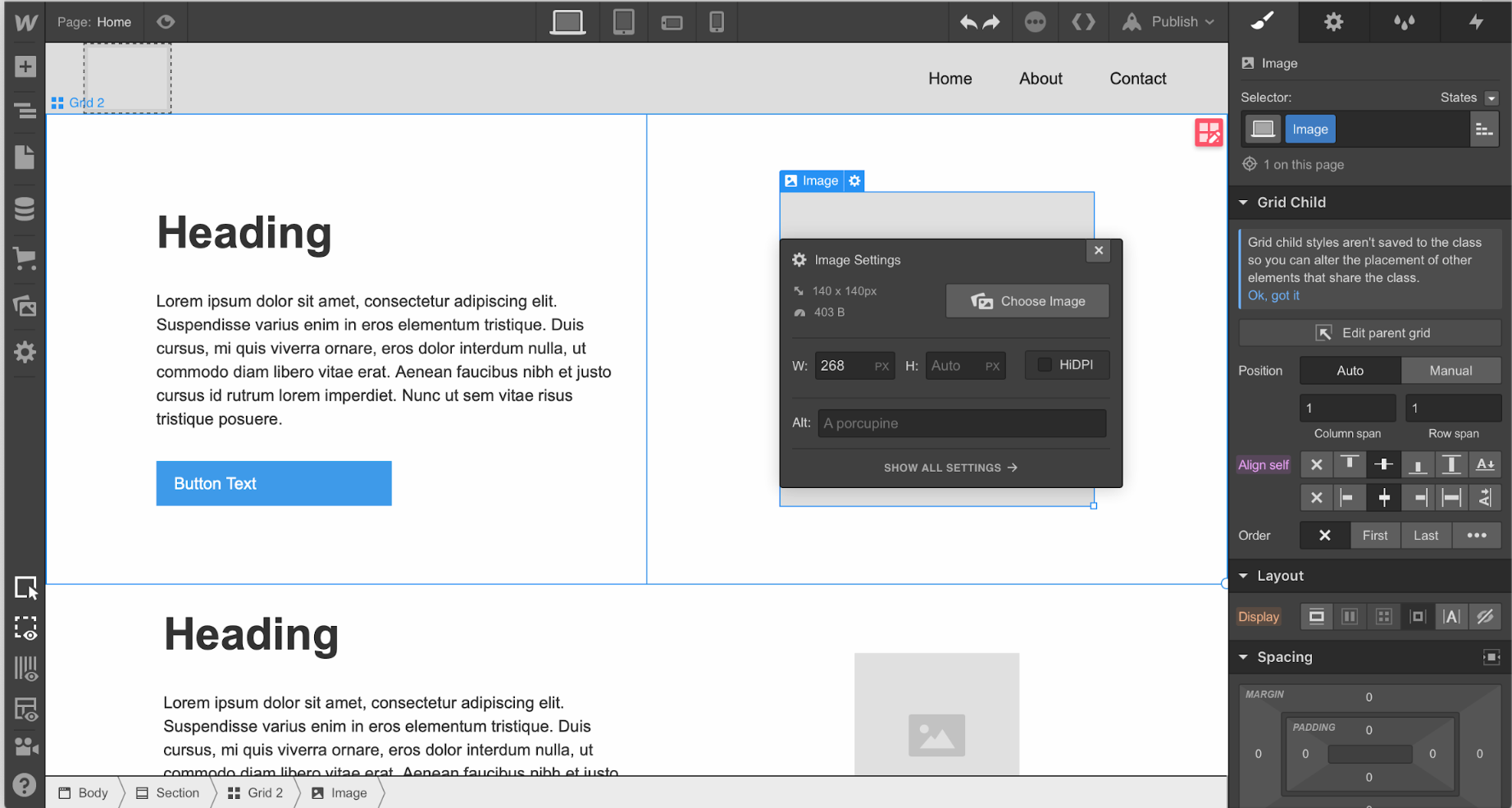
Task: Toggle grid overlay visibility icon
Action: (x=26, y=669)
